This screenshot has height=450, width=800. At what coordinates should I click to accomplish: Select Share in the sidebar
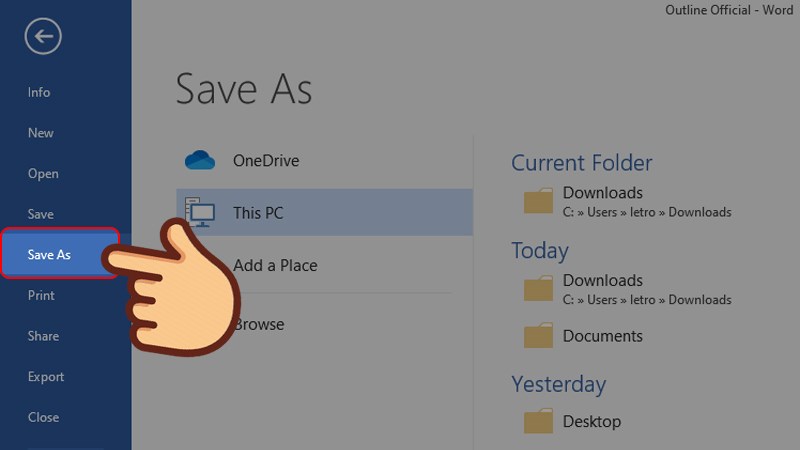[43, 336]
